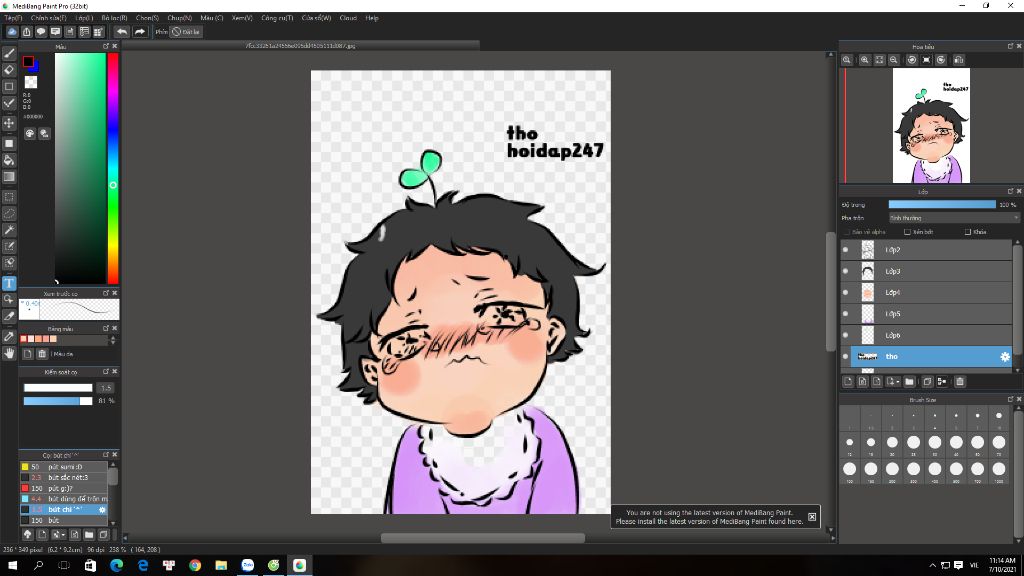Hide the Lớp2 layer visibility dot
This screenshot has width=1024, height=576.
tap(846, 249)
